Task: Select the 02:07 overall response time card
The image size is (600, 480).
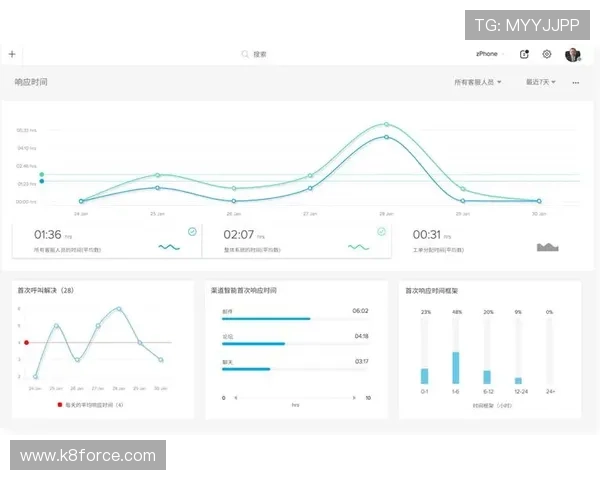Action: point(295,240)
